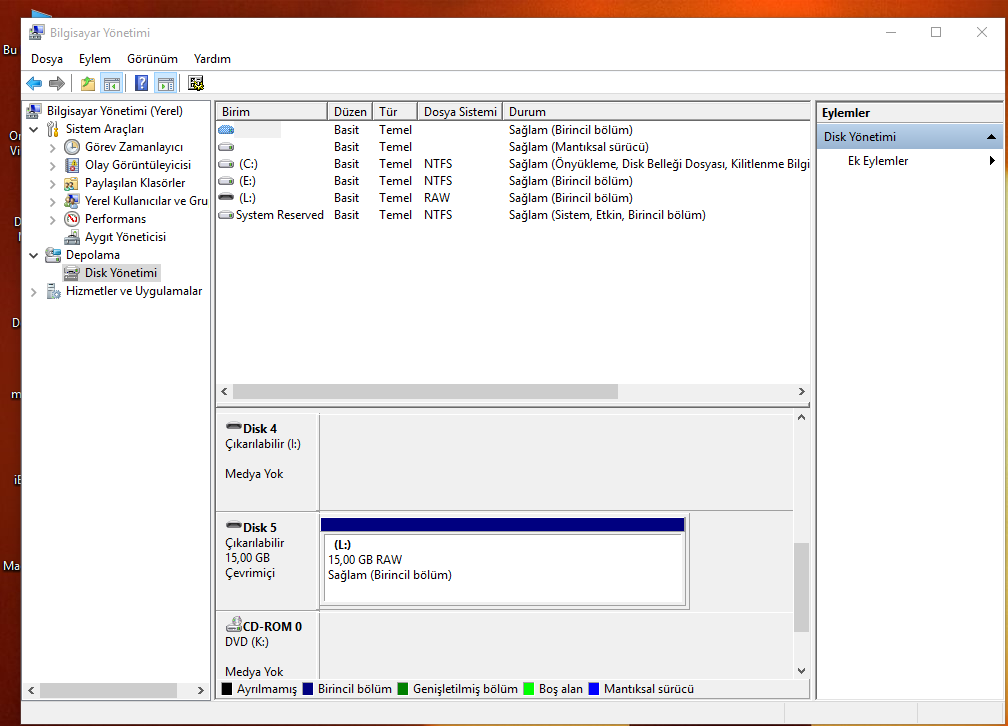Screen dimensions: 1008x726
Task: Click the tree pane right scroll arrow
Action: (x=201, y=690)
